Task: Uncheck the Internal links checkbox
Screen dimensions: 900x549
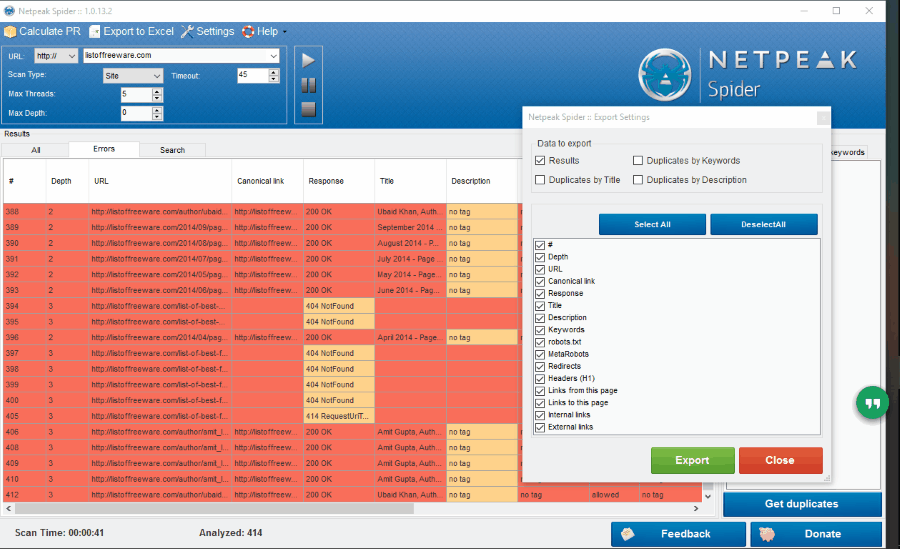Action: (540, 415)
